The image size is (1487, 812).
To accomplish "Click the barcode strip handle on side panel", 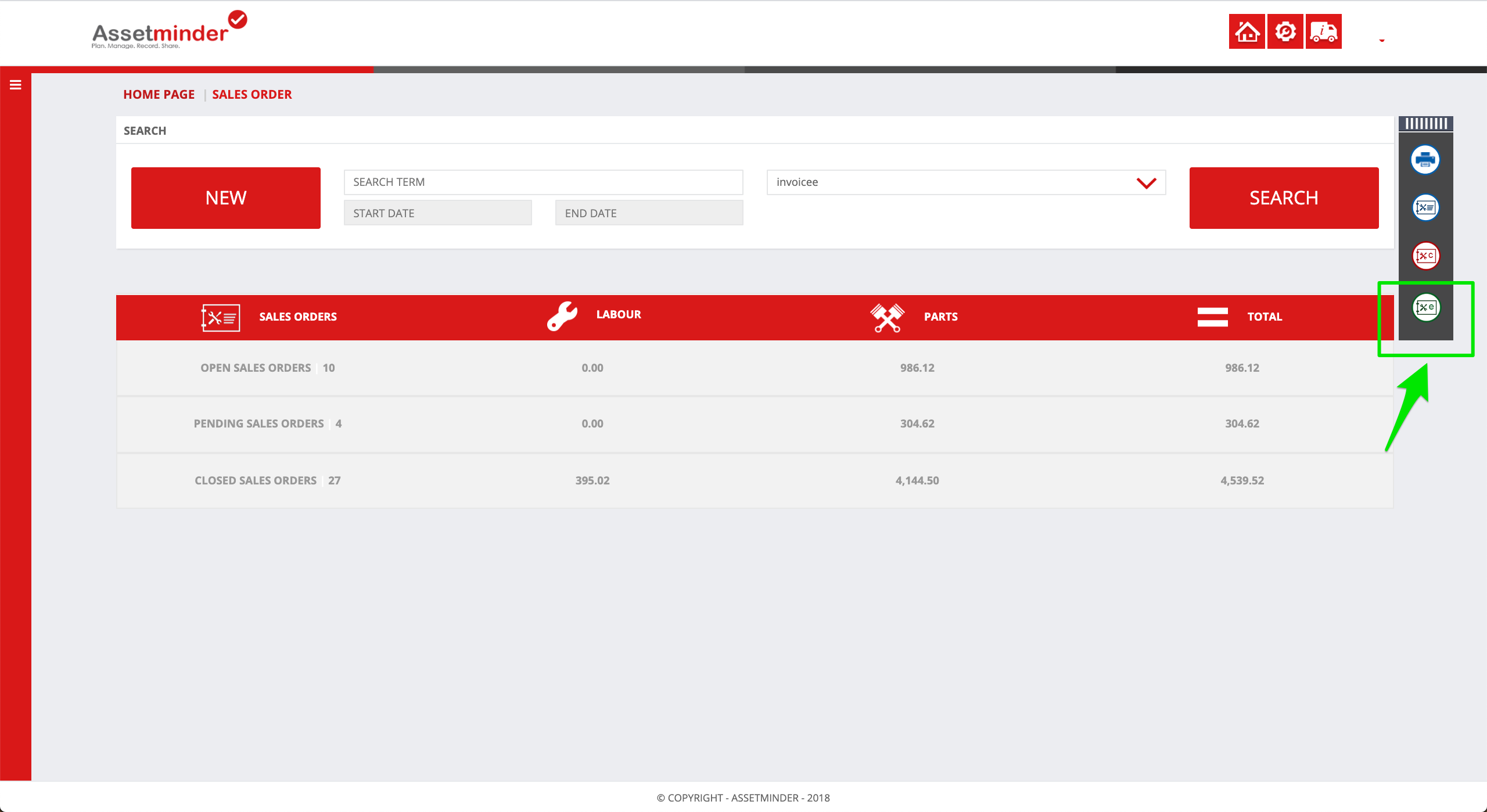I will (x=1426, y=123).
